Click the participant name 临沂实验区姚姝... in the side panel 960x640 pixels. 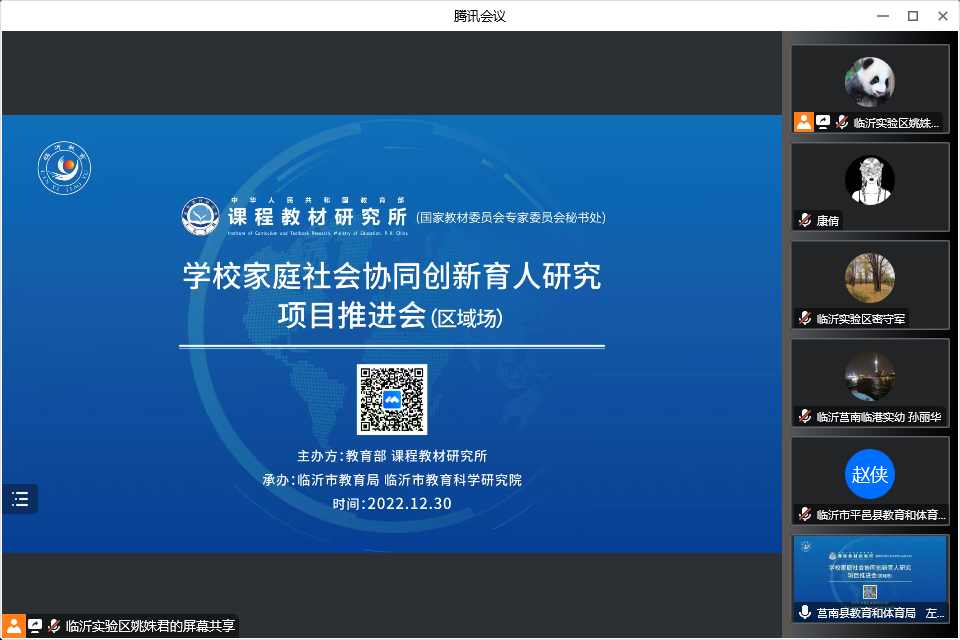click(896, 123)
